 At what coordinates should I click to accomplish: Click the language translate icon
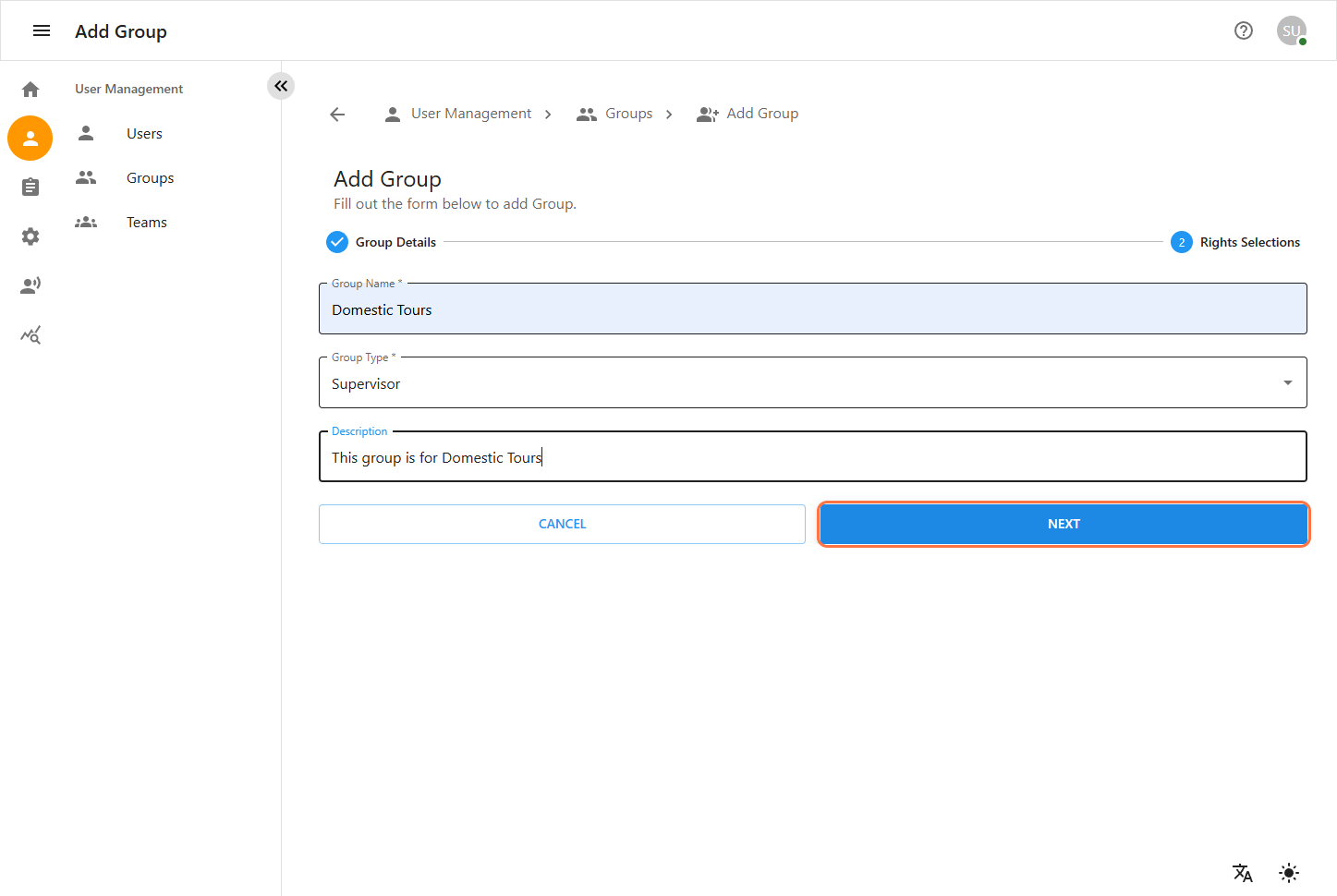click(x=1243, y=873)
